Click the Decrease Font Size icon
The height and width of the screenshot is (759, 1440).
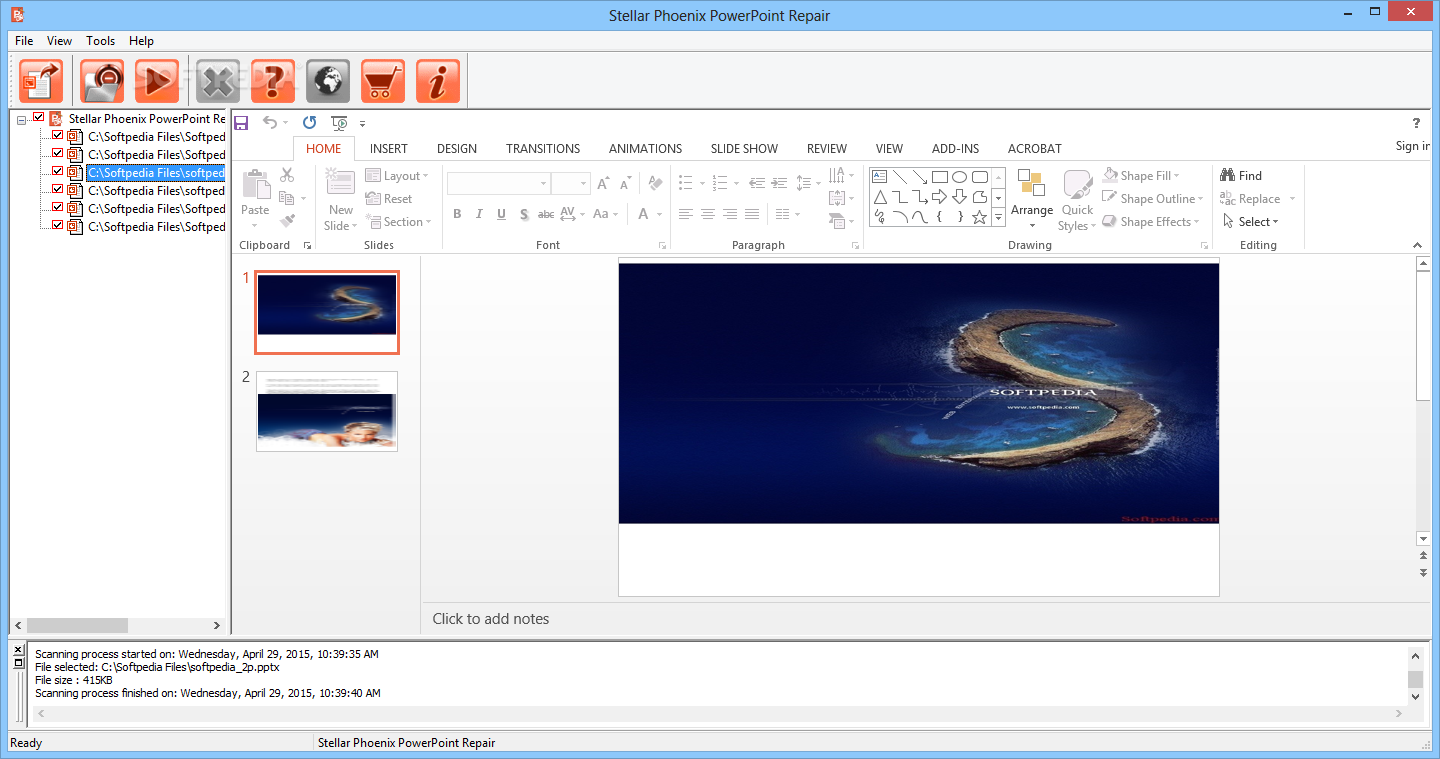point(625,184)
